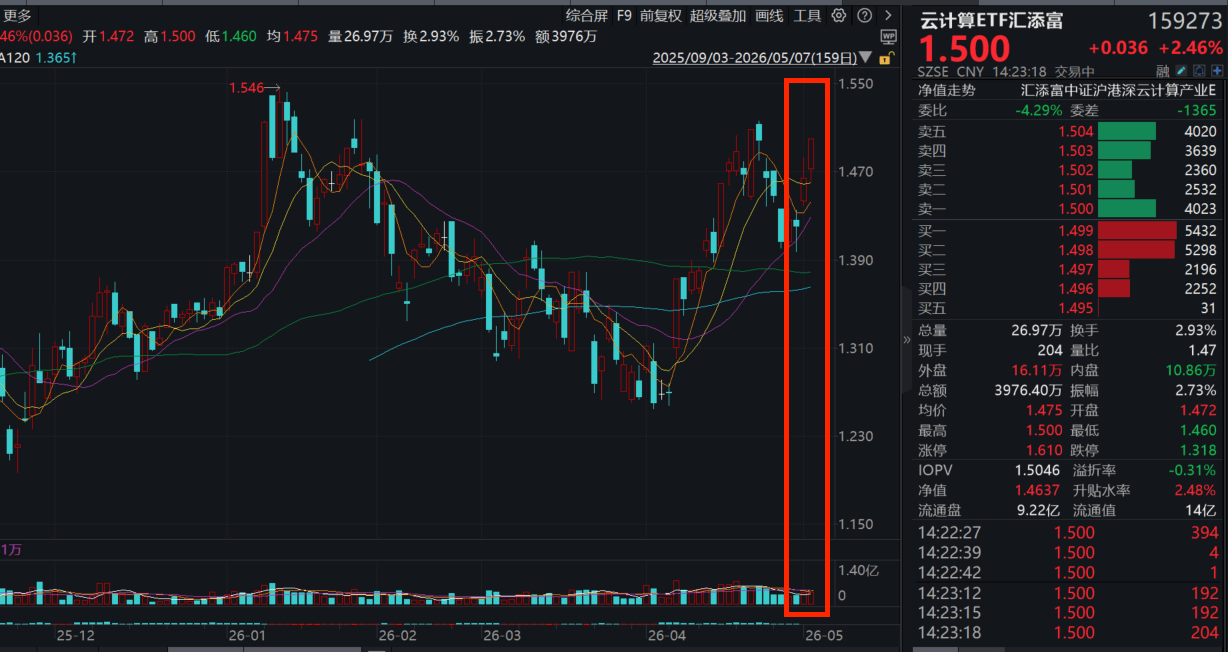Open F9 detailed information
This screenshot has width=1228, height=652.
[x=624, y=15]
